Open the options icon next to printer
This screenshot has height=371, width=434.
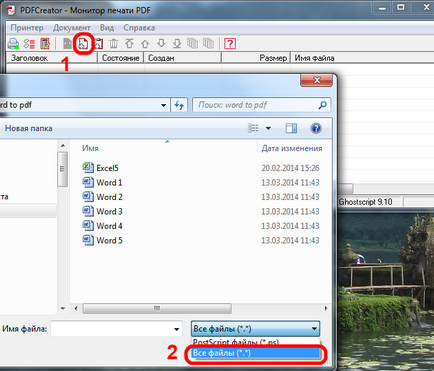click(x=29, y=43)
